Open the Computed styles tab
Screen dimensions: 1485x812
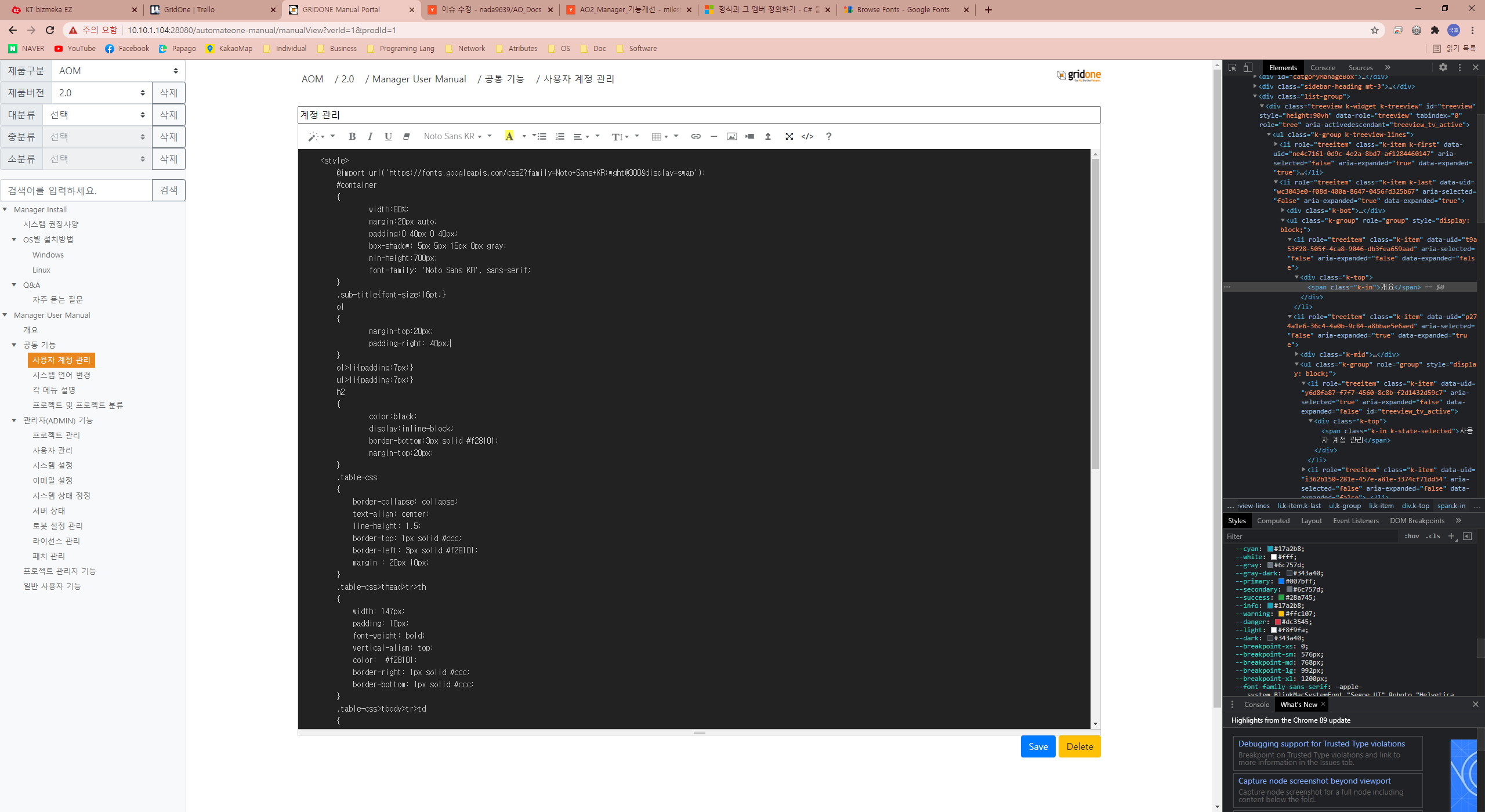(x=1273, y=520)
